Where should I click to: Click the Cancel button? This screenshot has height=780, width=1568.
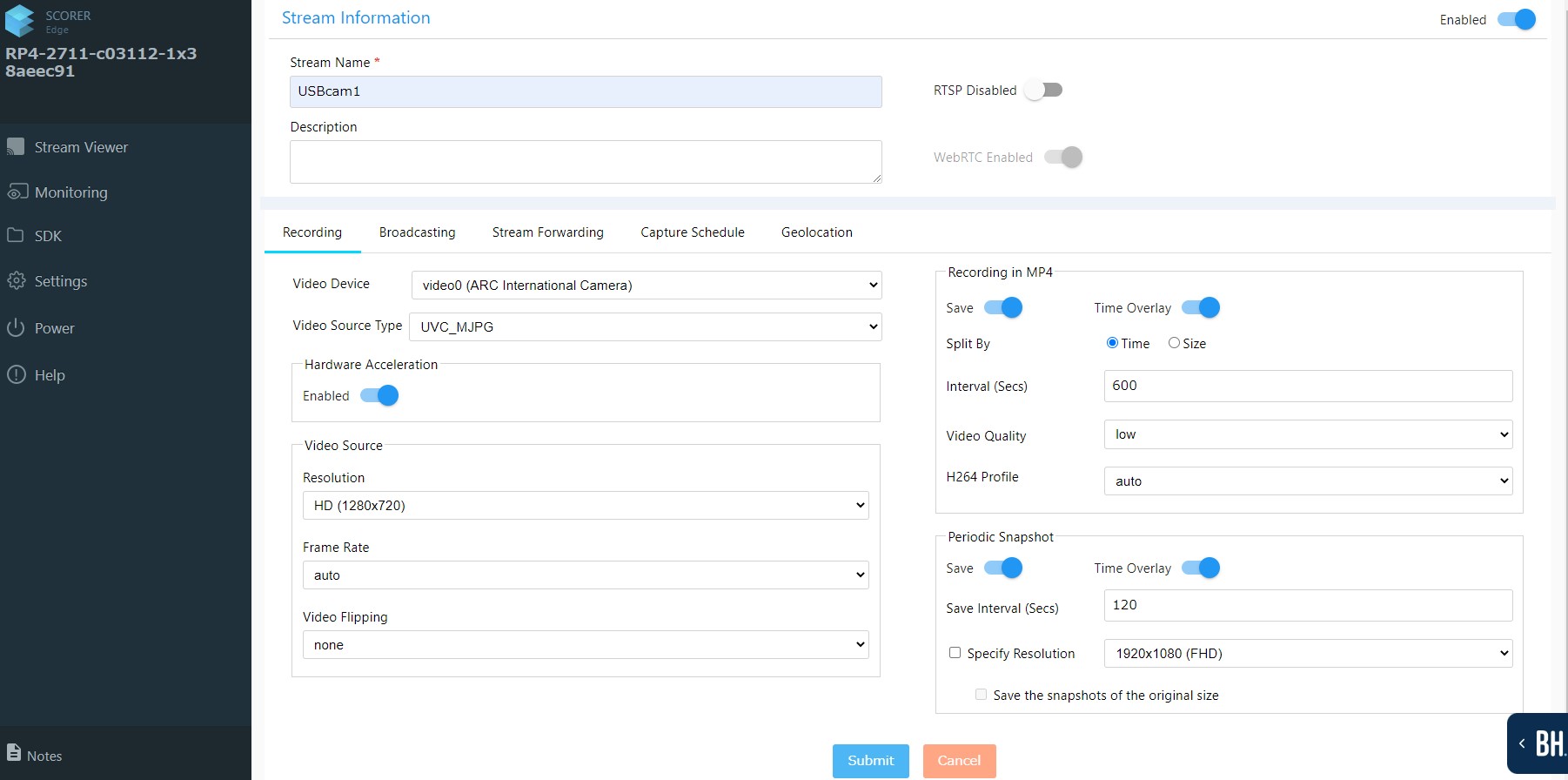click(959, 761)
